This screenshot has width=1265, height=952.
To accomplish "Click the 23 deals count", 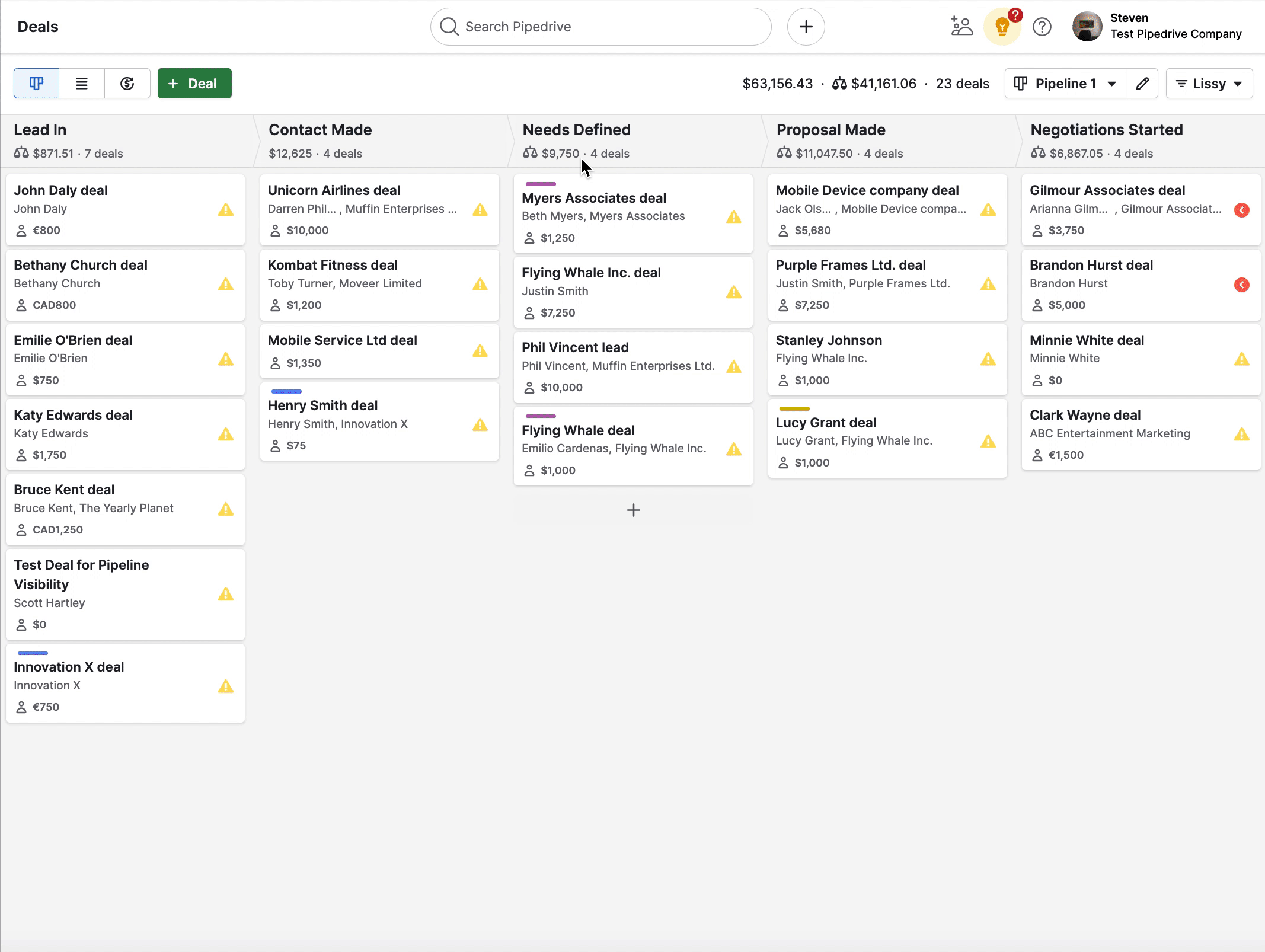I will (x=962, y=84).
